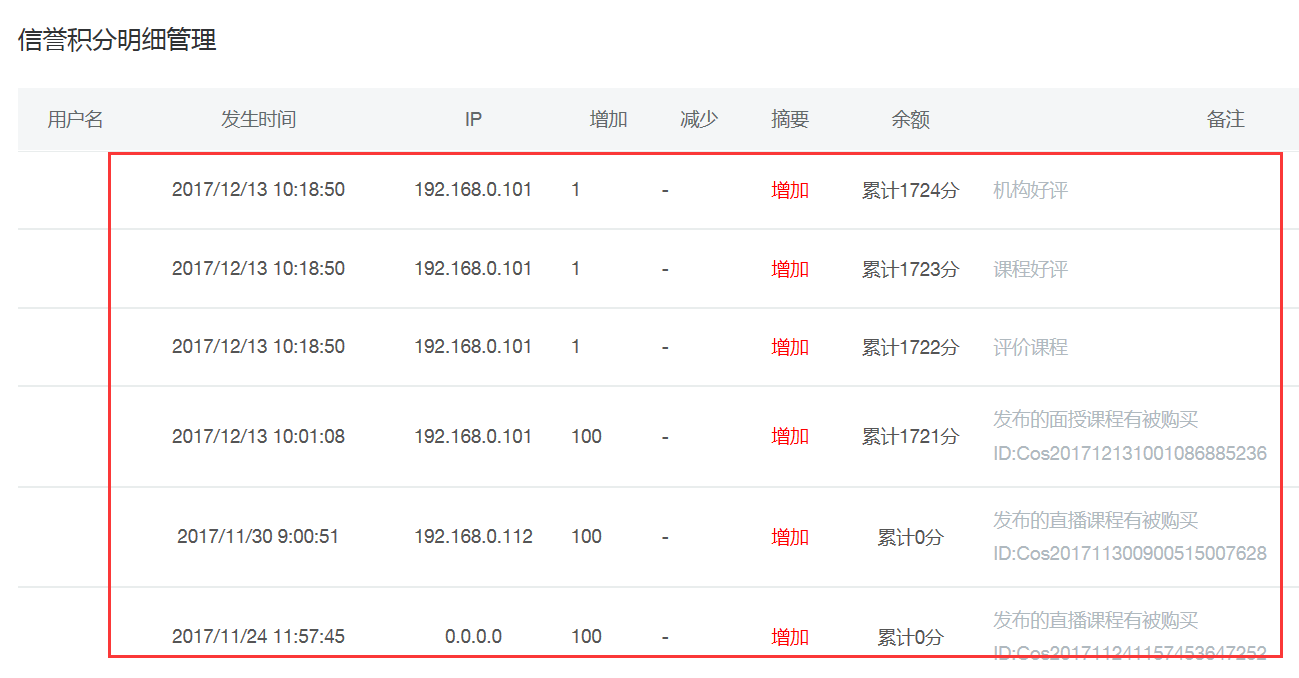Select the 发生时间 column header
The width and height of the screenshot is (1299, 678).
click(x=258, y=120)
